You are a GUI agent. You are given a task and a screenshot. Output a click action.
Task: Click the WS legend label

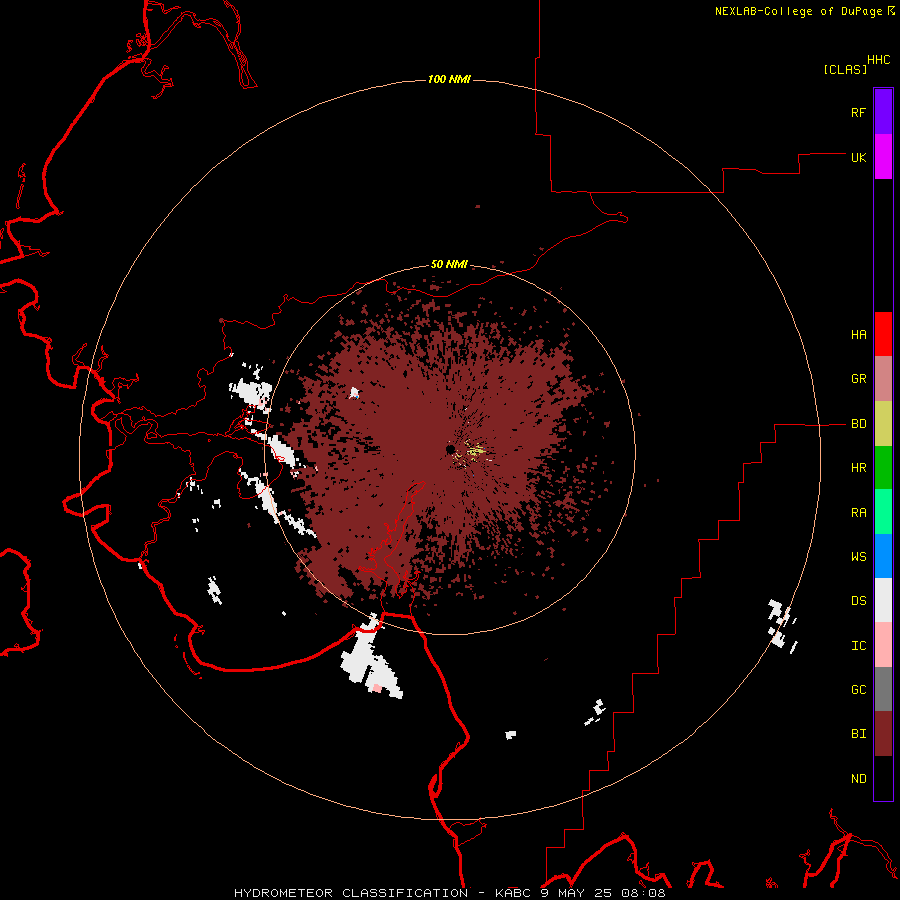(858, 557)
